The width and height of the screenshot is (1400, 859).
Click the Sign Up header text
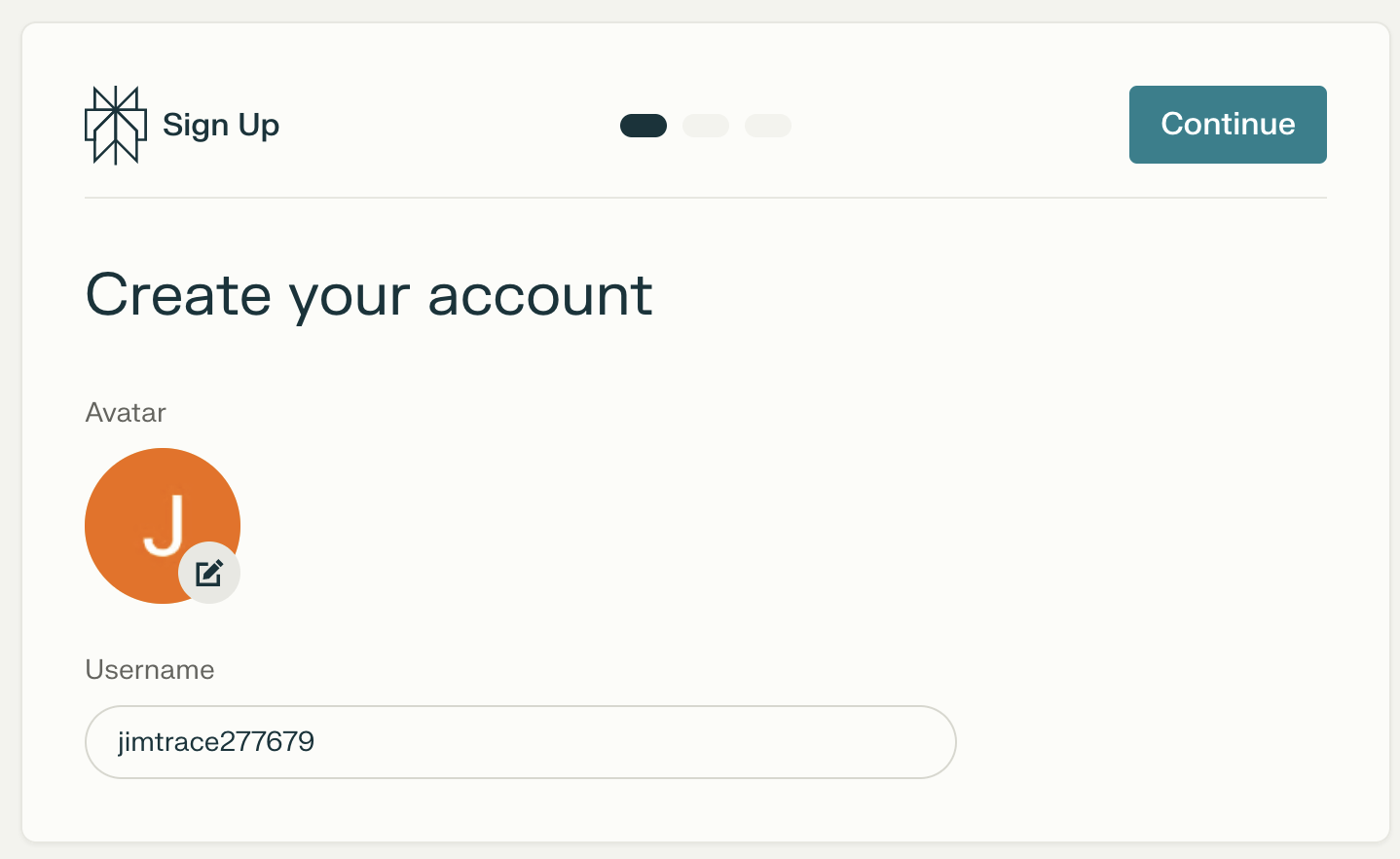(x=221, y=125)
